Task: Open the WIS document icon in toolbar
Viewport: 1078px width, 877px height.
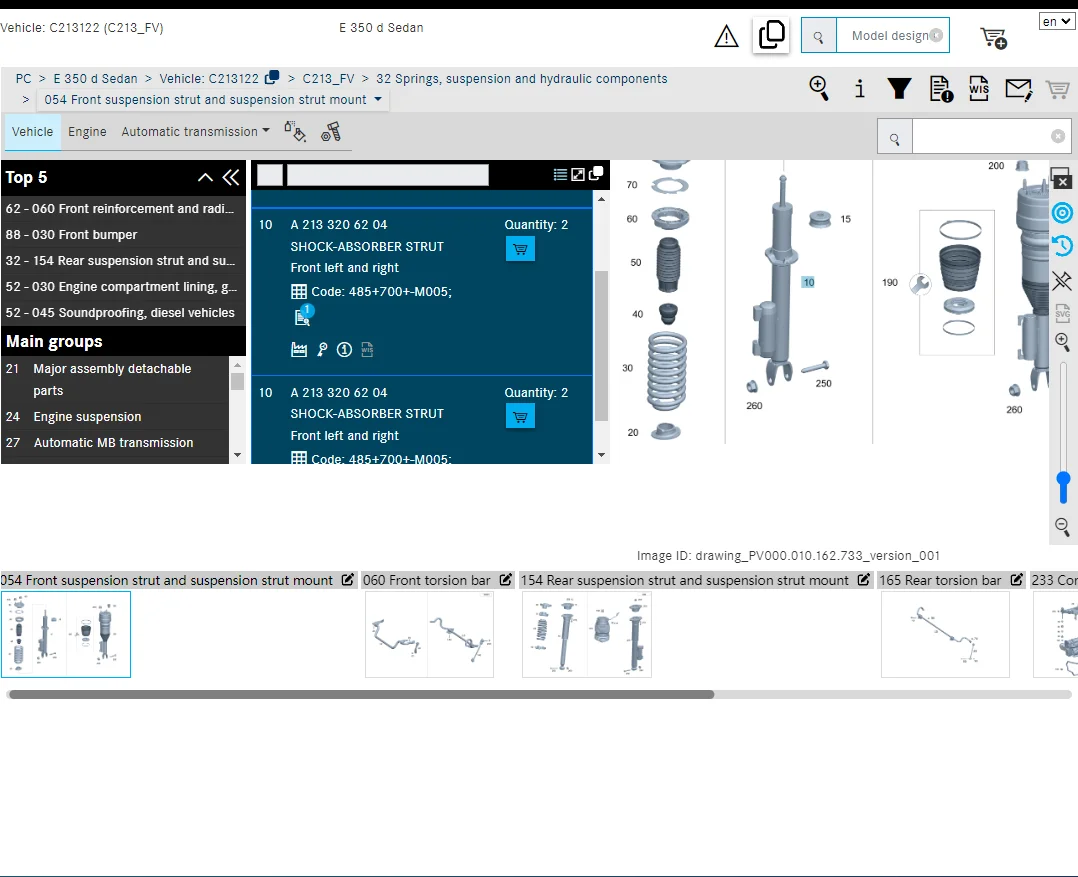Action: (978, 89)
